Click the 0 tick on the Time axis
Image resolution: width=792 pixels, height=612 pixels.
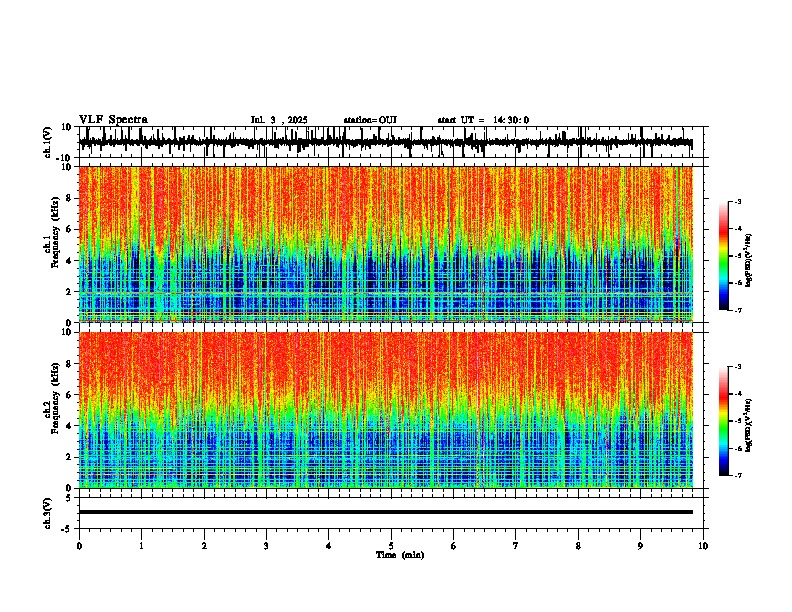[x=79, y=546]
